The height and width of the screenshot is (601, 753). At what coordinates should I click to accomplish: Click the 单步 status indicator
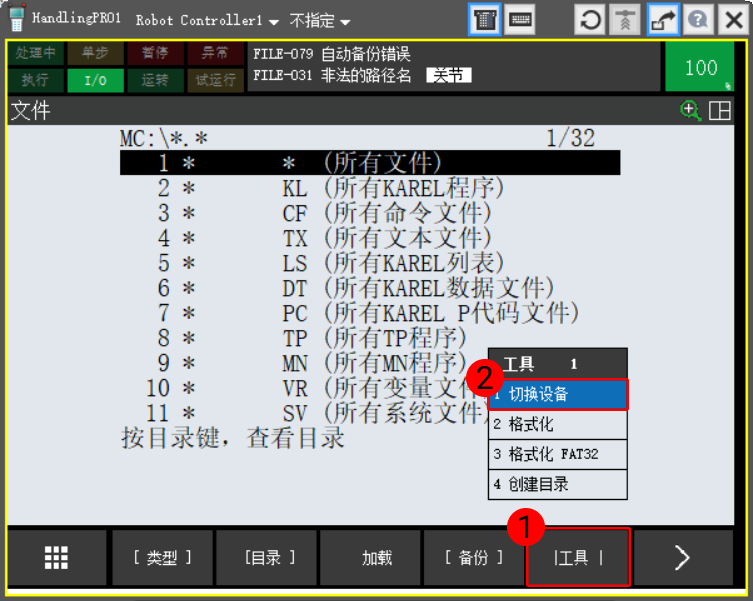click(x=95, y=53)
